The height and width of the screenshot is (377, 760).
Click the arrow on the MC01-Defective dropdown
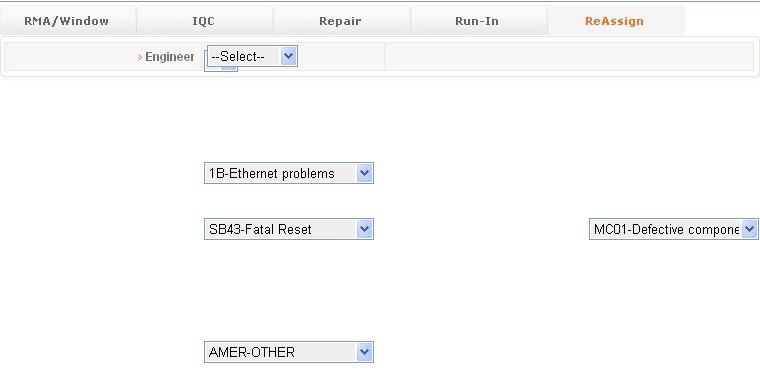749,229
